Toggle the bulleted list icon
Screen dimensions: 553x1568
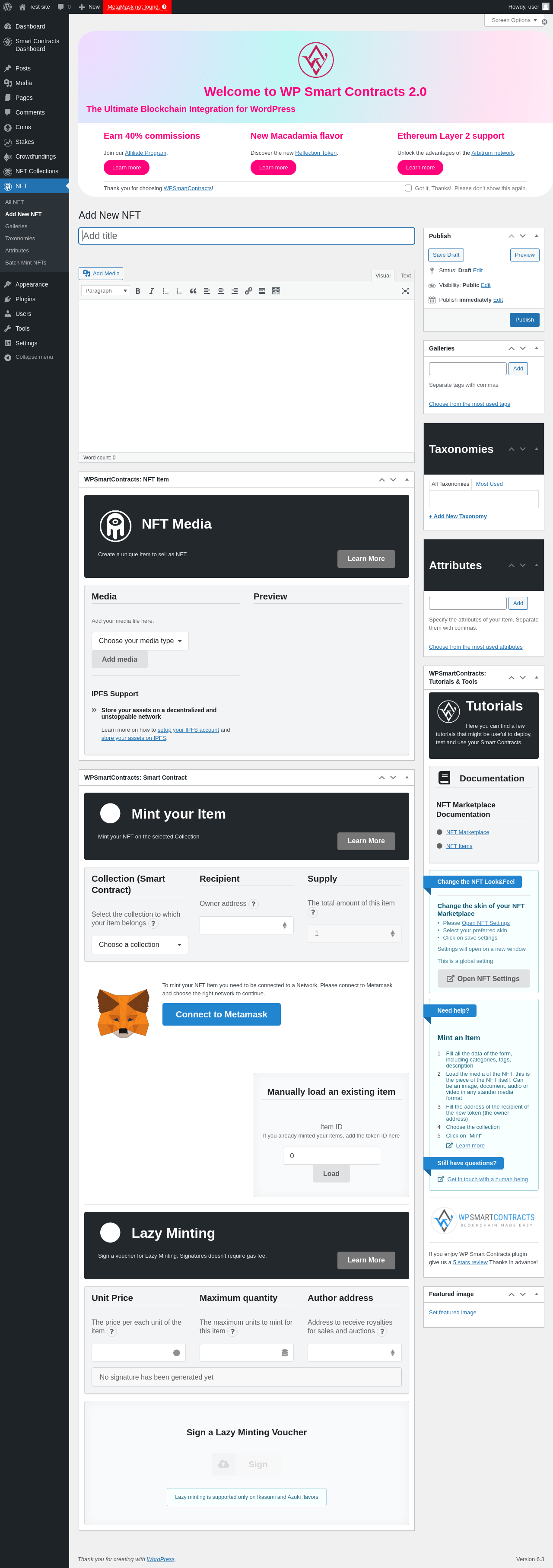coord(165,291)
